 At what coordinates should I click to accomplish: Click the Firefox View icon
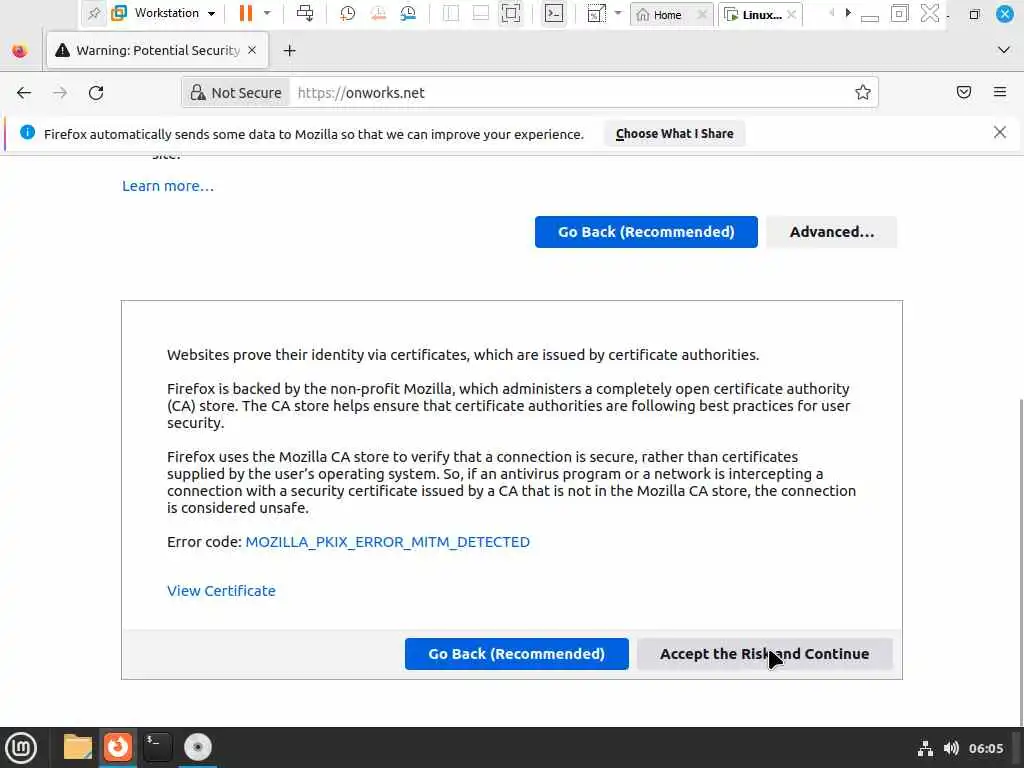click(x=20, y=50)
